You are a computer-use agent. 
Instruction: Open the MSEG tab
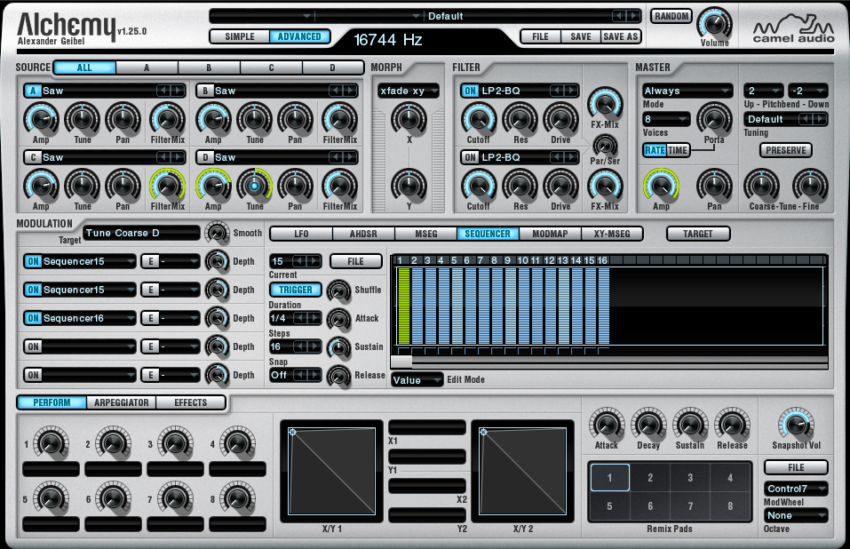[x=426, y=234]
